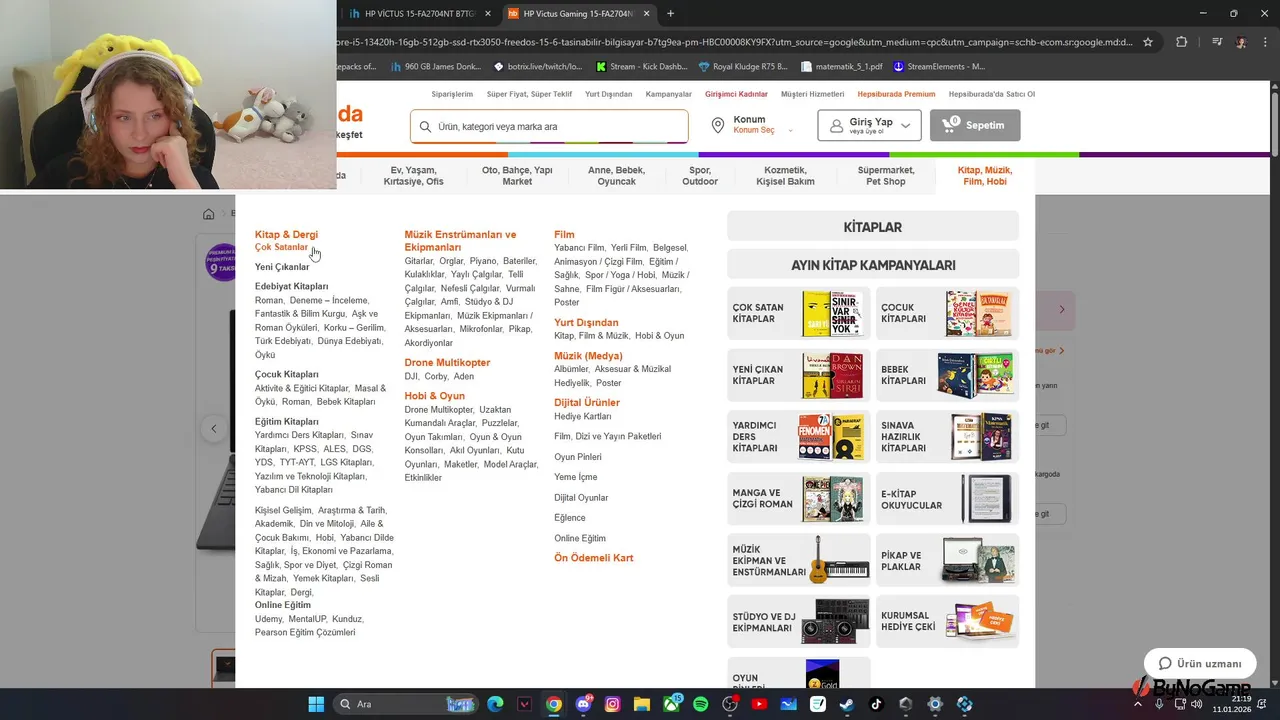Click the Windows taskbar Ara search box
The height and width of the screenshot is (720, 1280).
click(405, 704)
